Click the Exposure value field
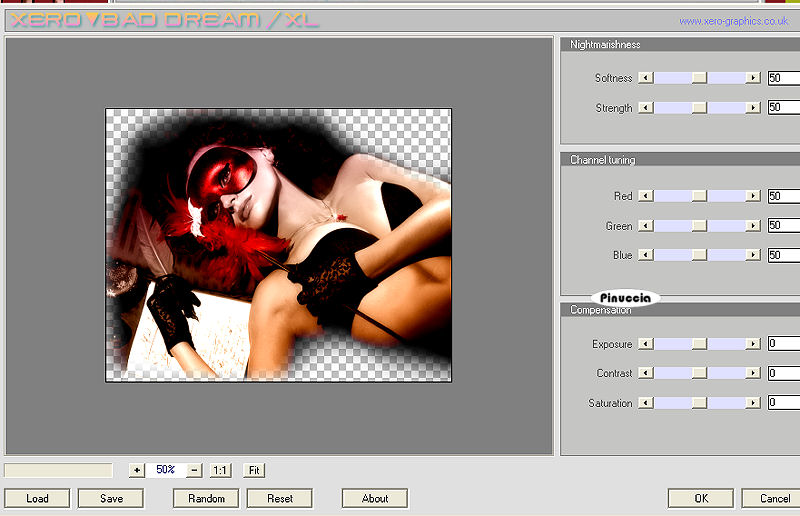The image size is (800, 516). [x=784, y=343]
